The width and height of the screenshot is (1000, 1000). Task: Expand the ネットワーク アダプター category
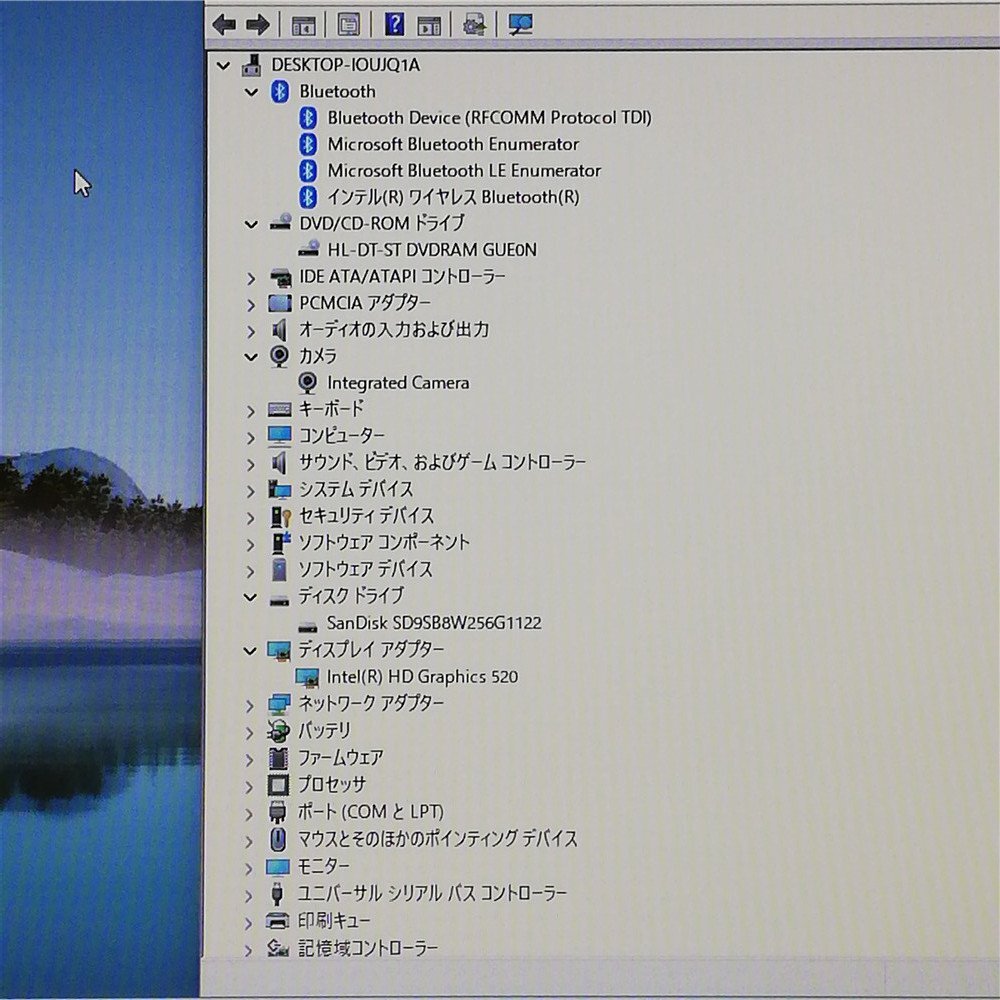point(251,704)
